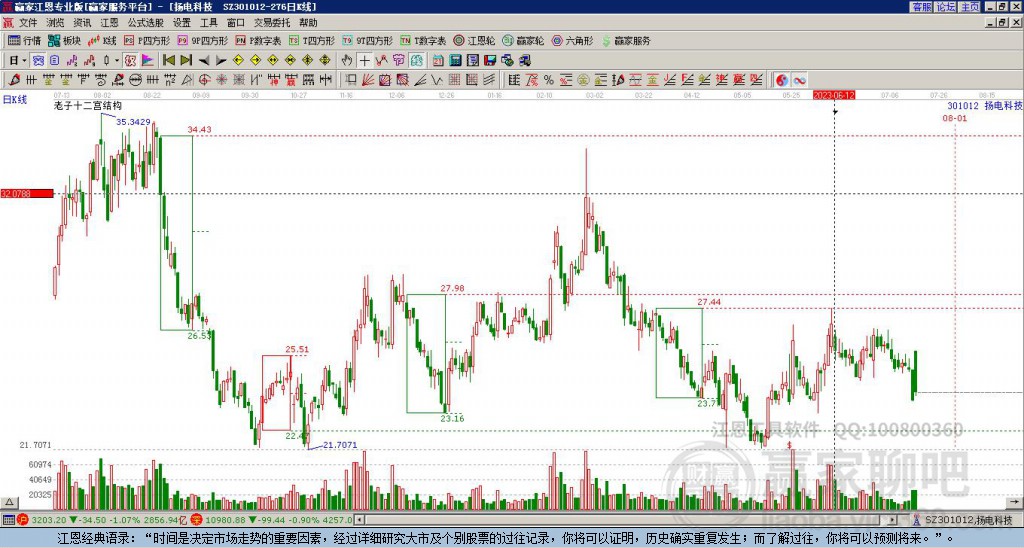Open the calendar icon in toolbar
Screen dimensions: 1024x548
[438, 60]
